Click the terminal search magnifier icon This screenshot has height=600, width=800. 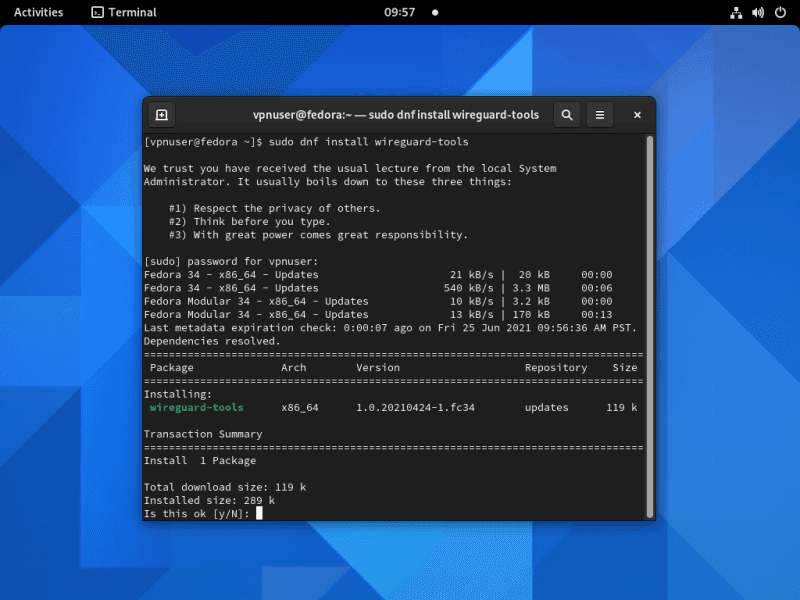pos(567,115)
